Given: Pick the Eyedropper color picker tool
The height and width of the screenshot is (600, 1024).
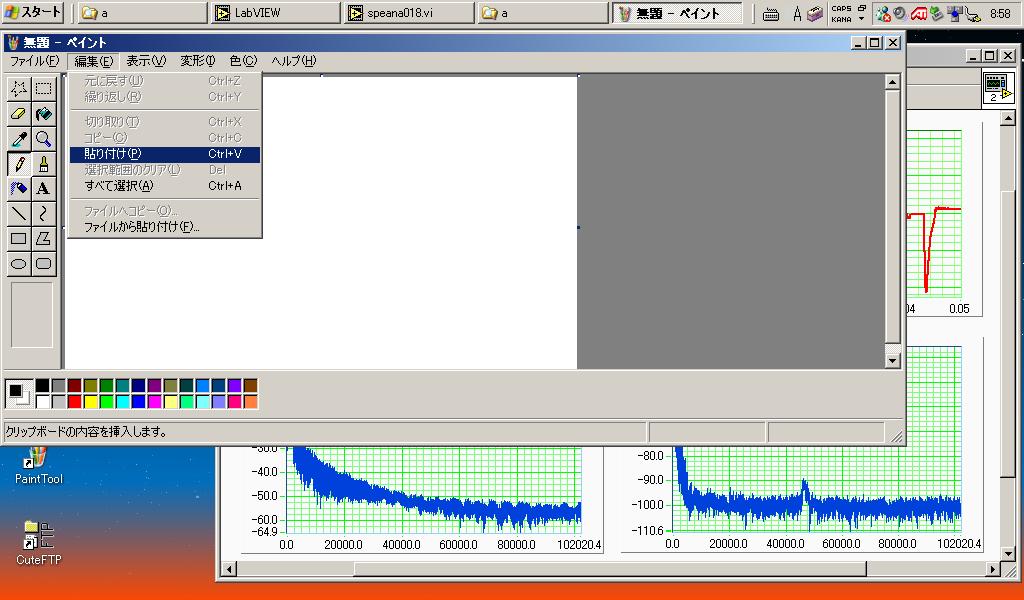Looking at the screenshot, I should point(18,139).
